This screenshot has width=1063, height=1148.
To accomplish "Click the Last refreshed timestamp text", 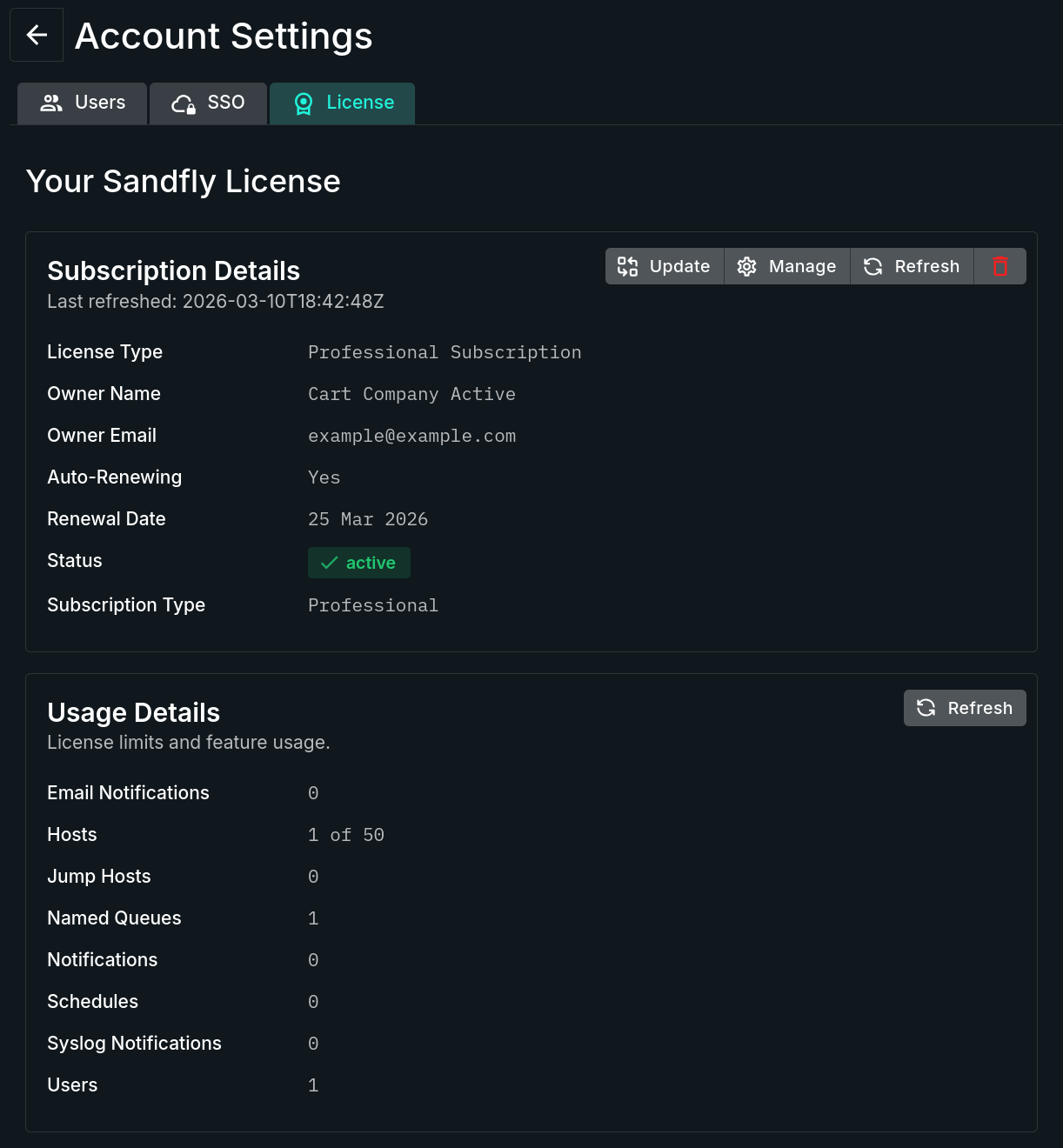I will tap(216, 302).
